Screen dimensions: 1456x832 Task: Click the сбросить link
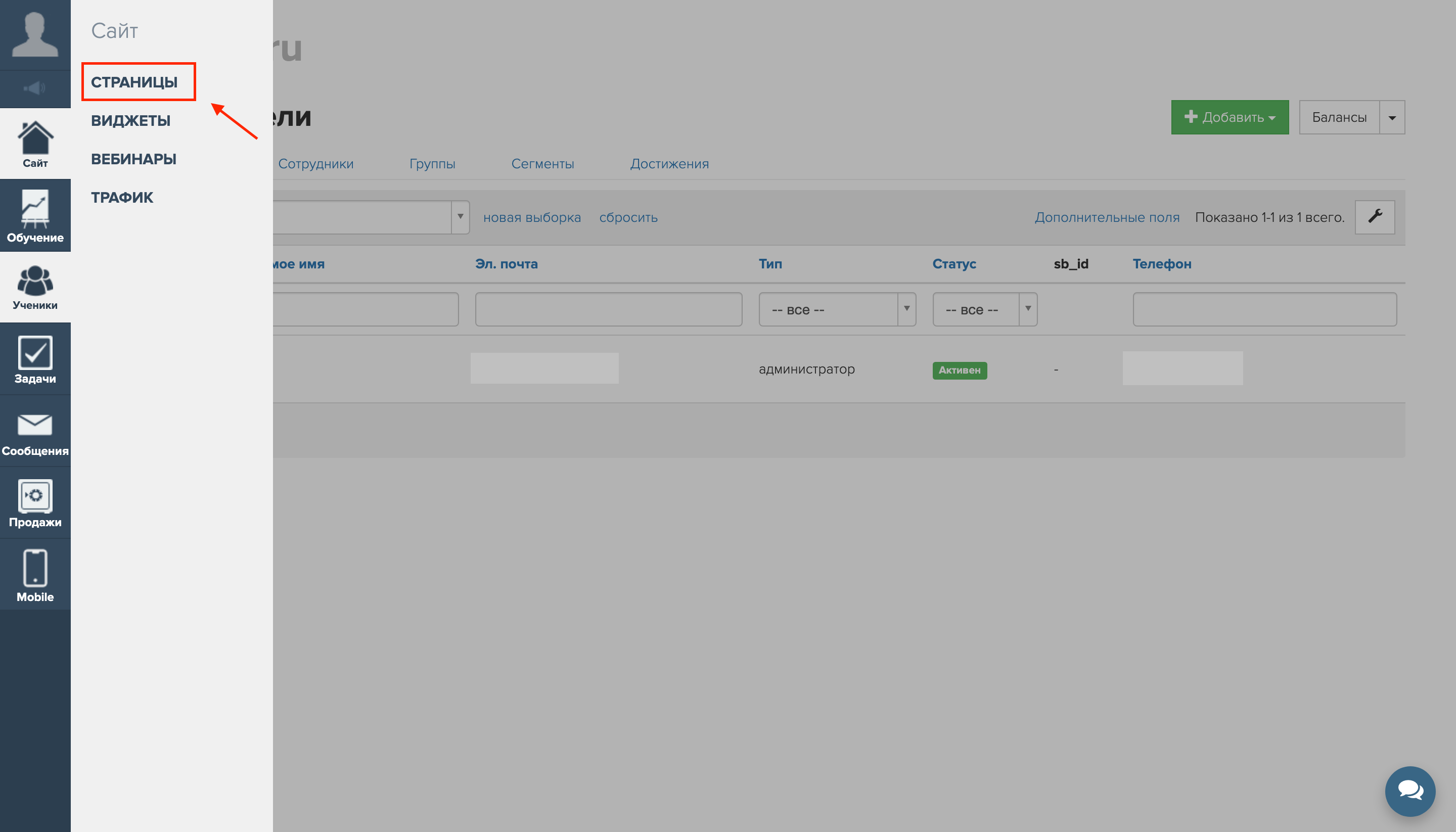[x=628, y=218]
